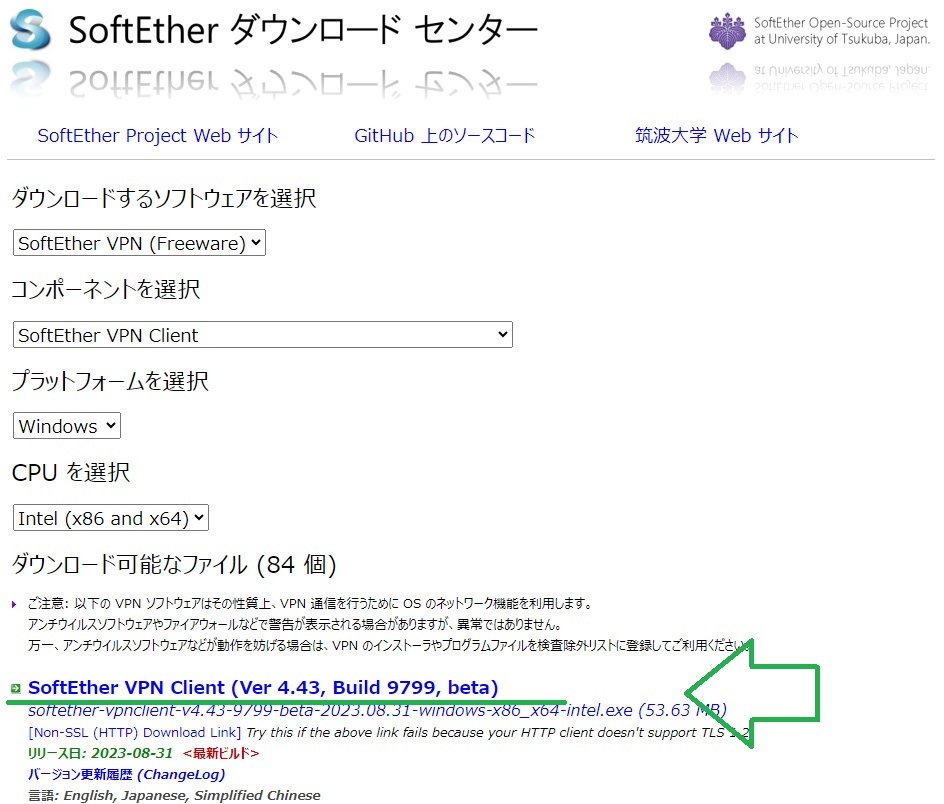
Task: Click the SoftEther "S" logo icon
Action: (30, 30)
